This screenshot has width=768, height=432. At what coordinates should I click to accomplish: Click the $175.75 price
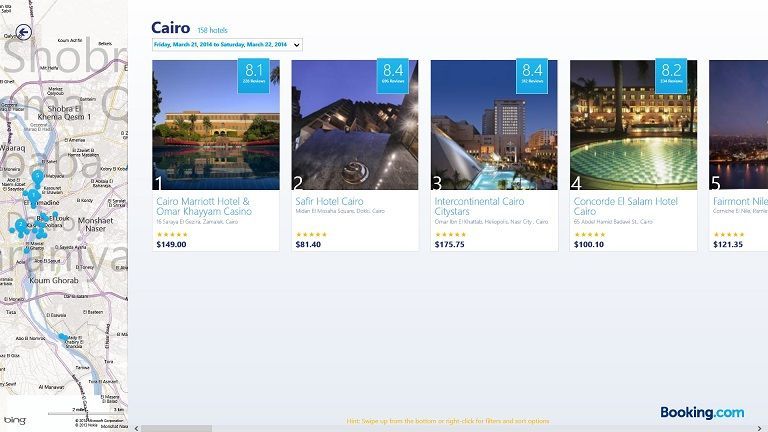(449, 244)
